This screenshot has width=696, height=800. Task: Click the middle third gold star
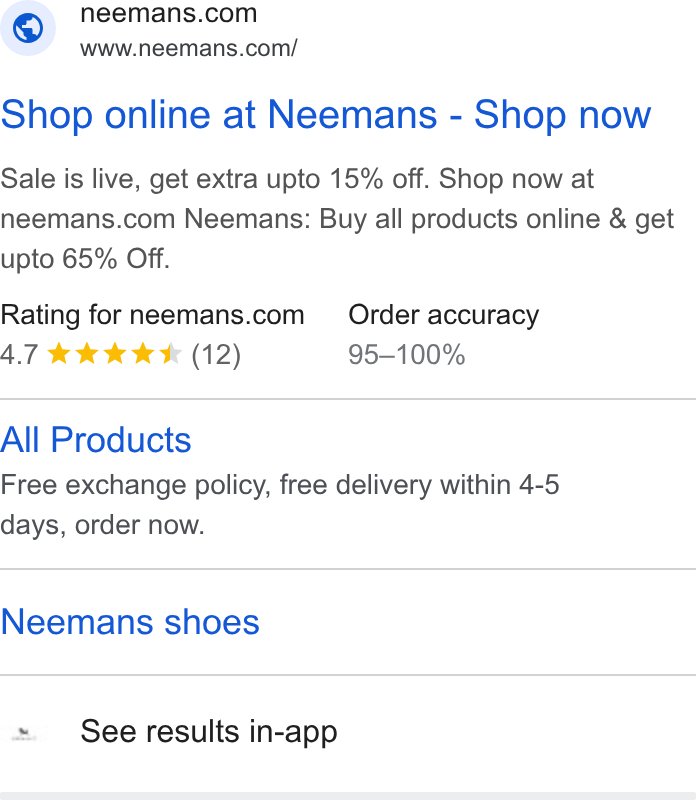tap(115, 354)
